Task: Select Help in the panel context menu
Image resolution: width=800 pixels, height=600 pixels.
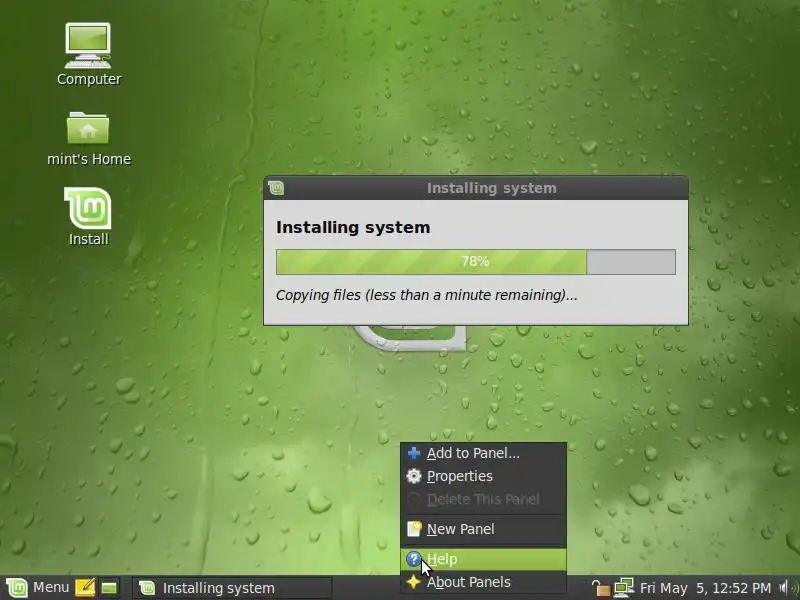Action: click(x=483, y=559)
